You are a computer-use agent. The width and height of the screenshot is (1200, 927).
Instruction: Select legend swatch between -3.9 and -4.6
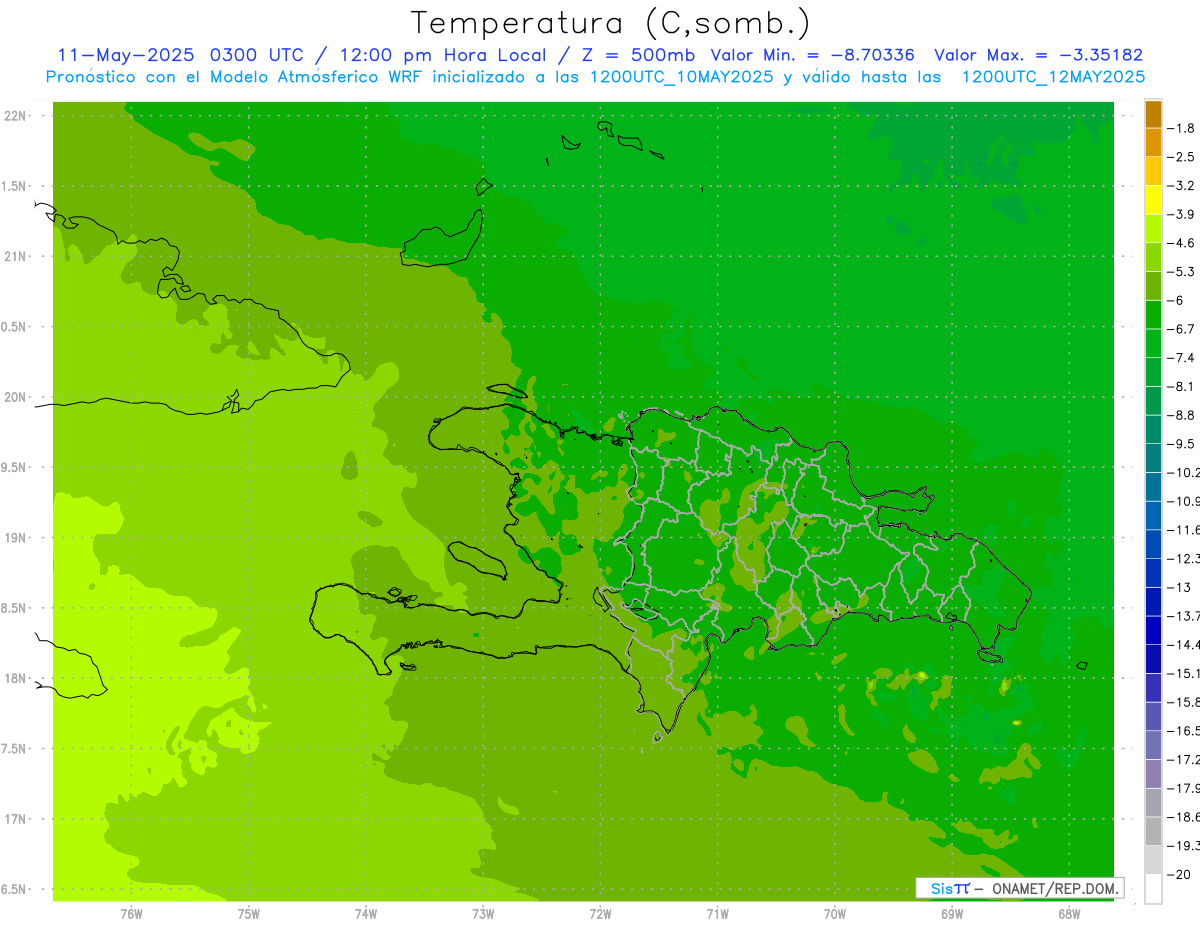[x=1153, y=229]
